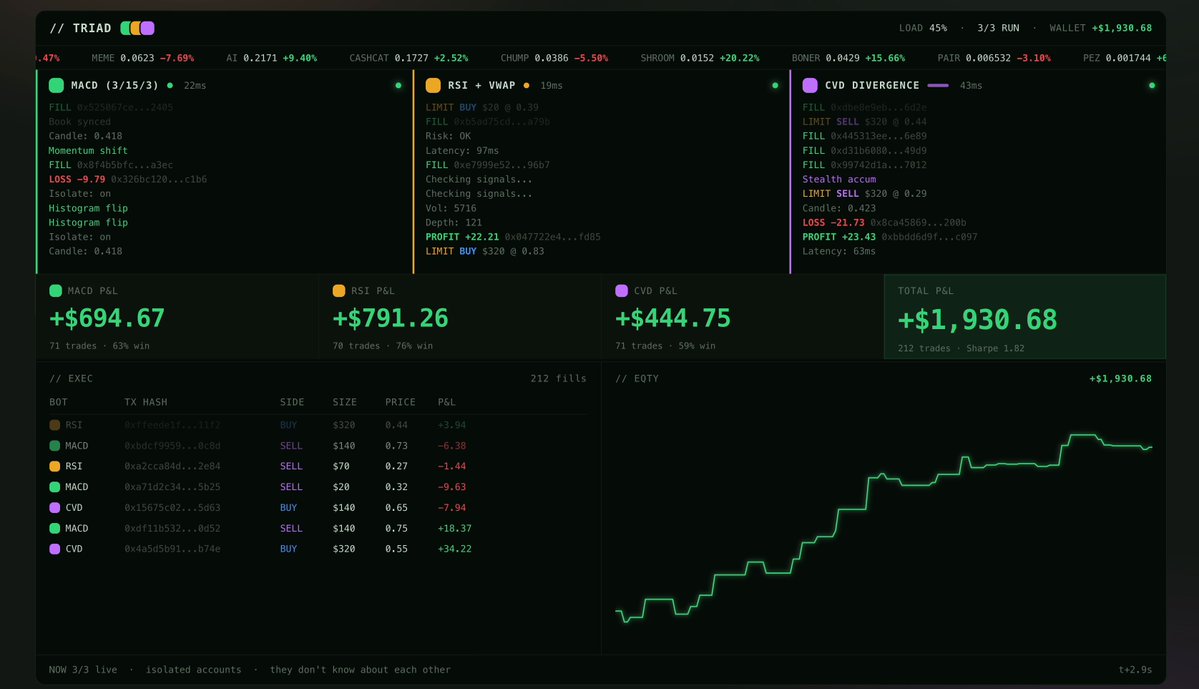This screenshot has height=689, width=1199.
Task: Click the CHUMP 0.0386 ticker entry
Action: 554,58
